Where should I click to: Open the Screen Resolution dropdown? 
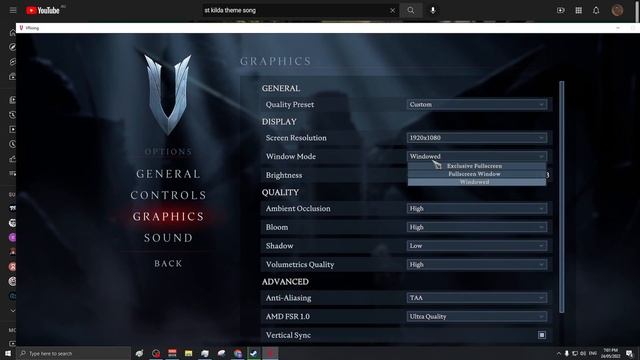477,138
